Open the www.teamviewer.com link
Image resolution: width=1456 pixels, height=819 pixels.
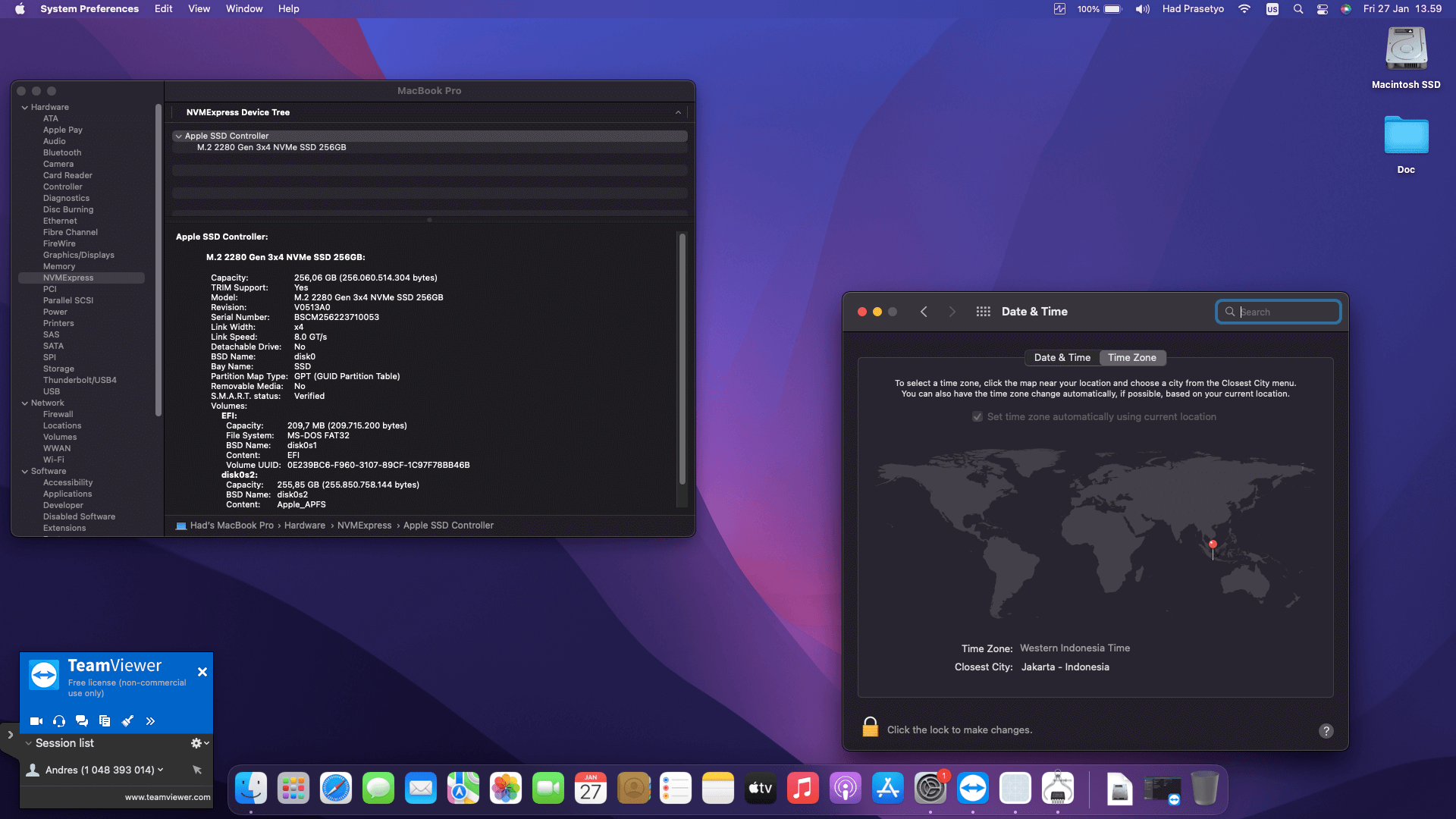(168, 797)
